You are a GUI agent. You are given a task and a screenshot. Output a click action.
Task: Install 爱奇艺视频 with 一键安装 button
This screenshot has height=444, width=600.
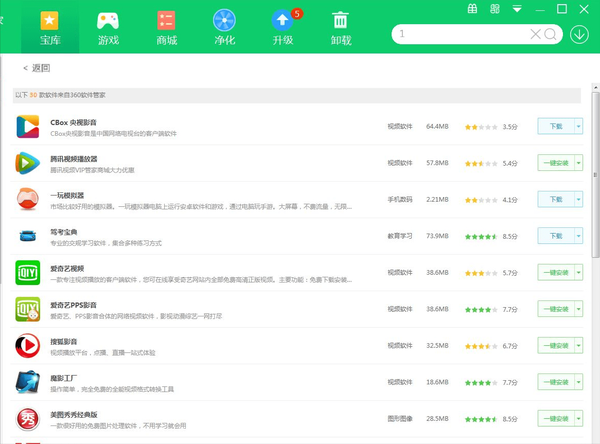click(556, 273)
